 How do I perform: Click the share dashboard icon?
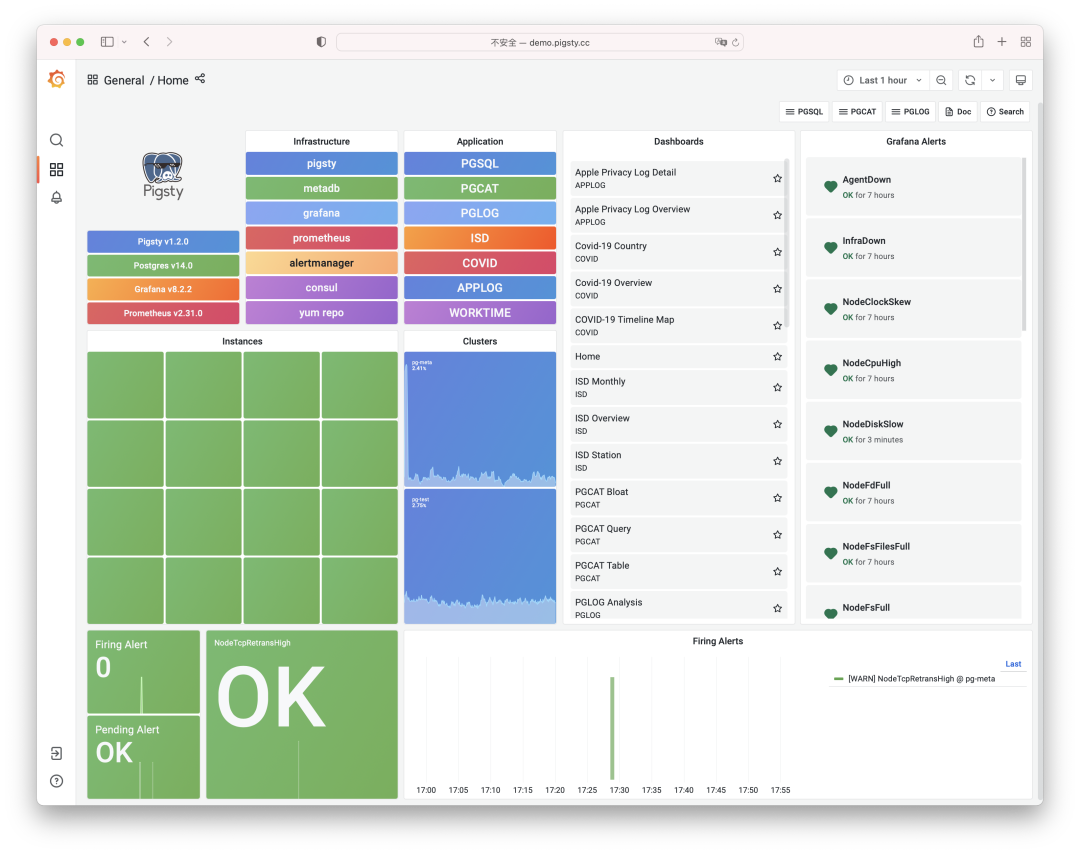pos(200,79)
